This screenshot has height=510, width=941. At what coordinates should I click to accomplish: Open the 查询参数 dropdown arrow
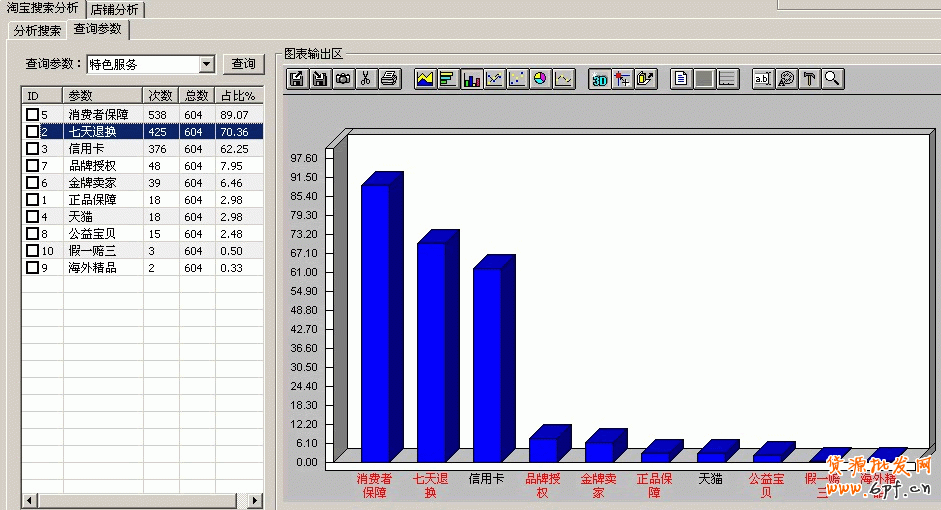[x=207, y=64]
